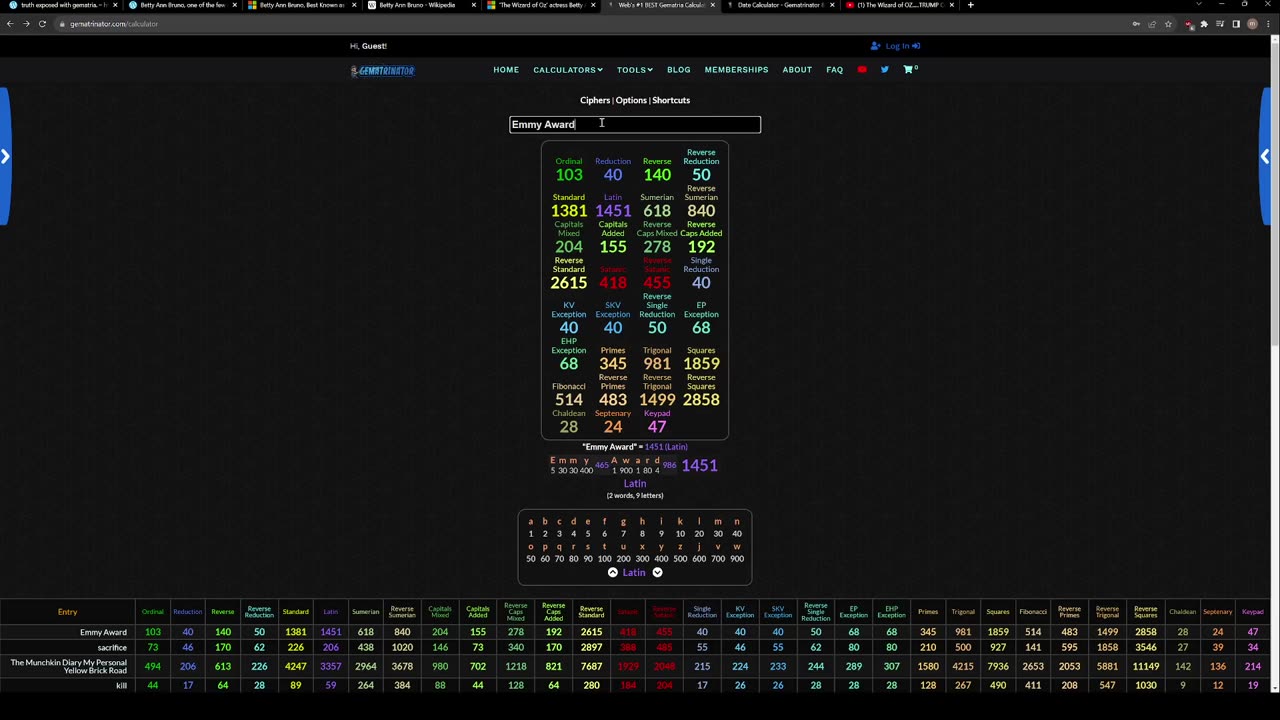Click the Gematrinator logo
The image size is (1280, 720).
[382, 70]
